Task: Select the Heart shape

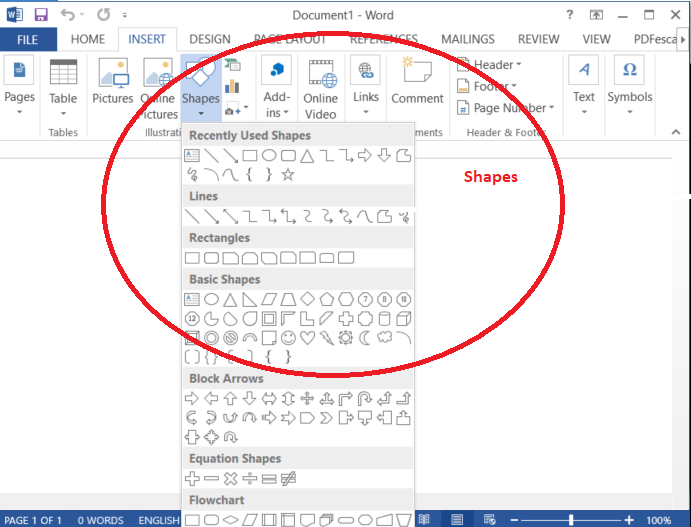Action: (x=307, y=338)
